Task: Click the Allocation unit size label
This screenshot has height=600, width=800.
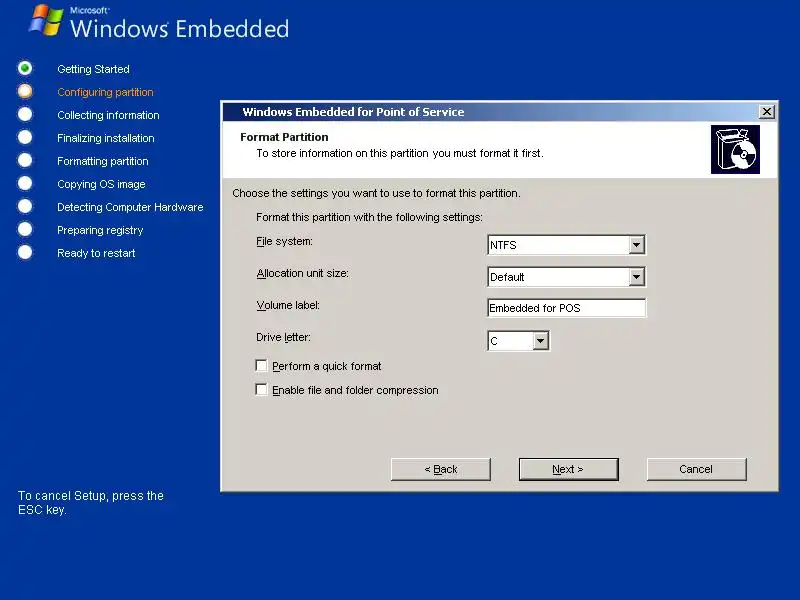Action: click(x=302, y=273)
